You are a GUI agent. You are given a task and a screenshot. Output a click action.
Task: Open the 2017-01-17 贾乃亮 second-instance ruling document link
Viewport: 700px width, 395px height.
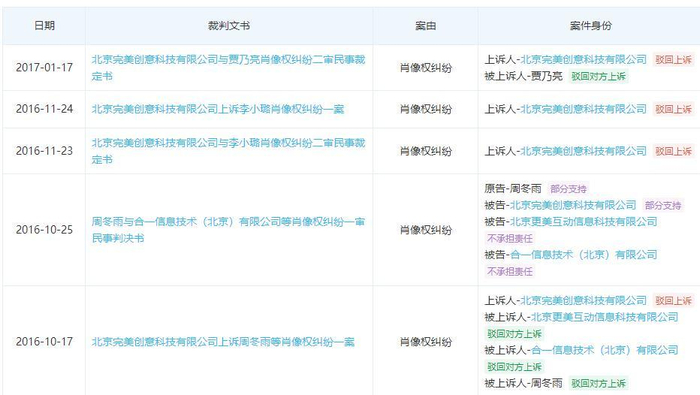(x=228, y=68)
